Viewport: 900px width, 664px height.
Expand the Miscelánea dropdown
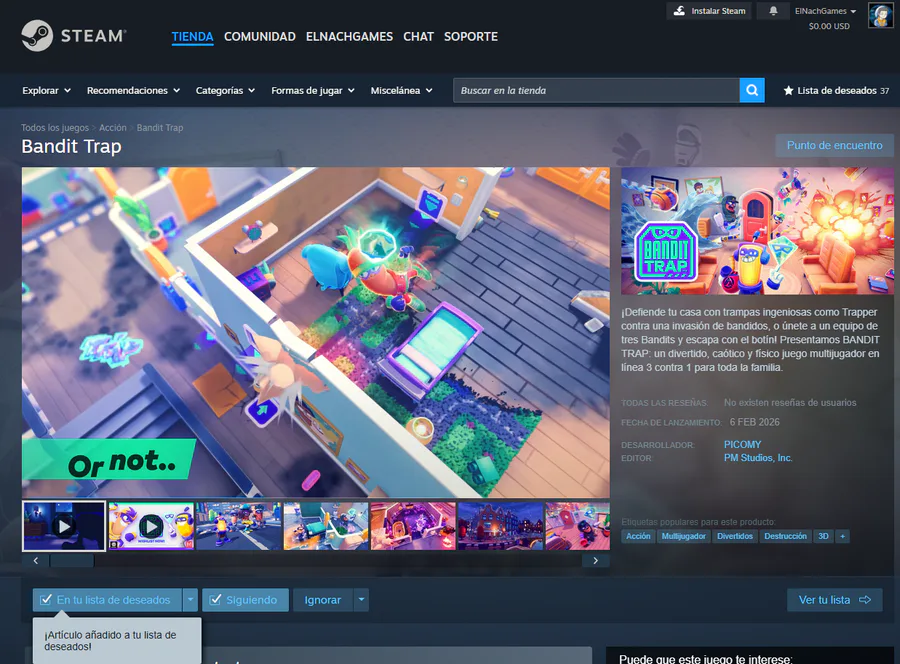[401, 91]
